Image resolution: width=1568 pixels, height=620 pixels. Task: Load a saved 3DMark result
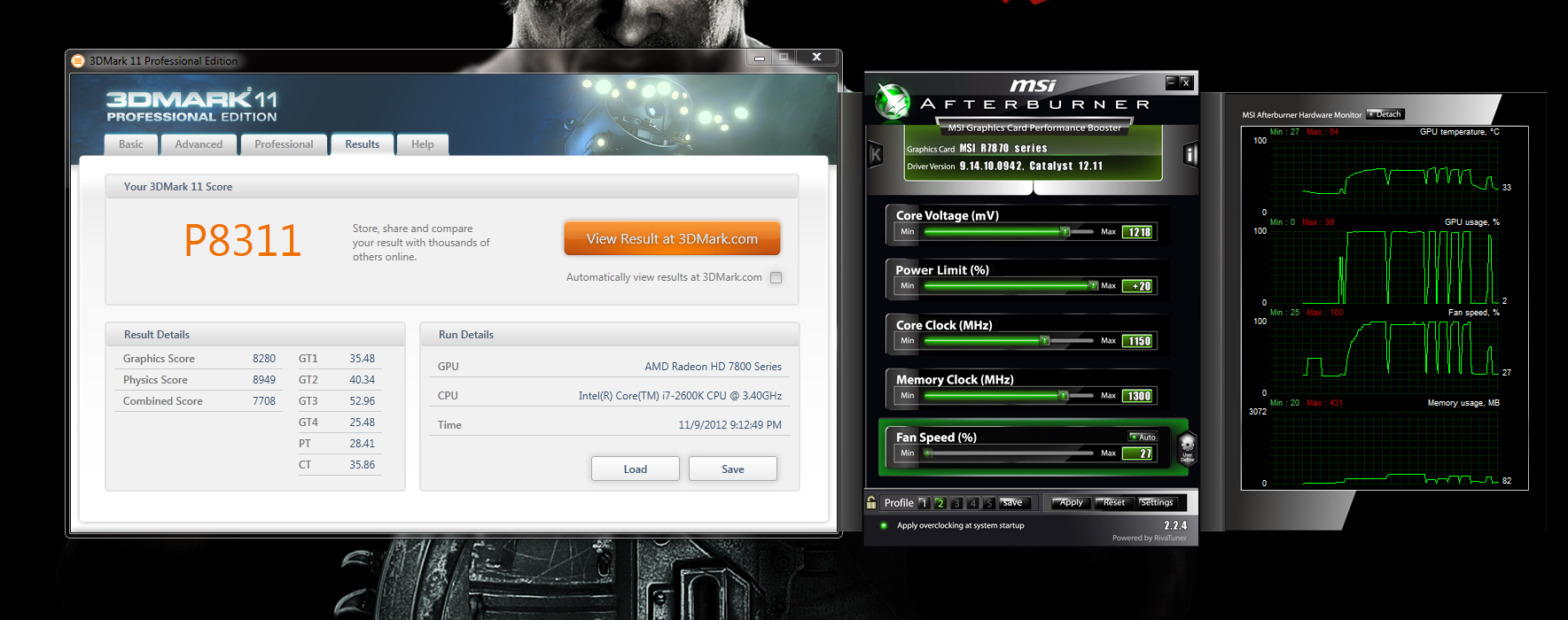[x=636, y=469]
